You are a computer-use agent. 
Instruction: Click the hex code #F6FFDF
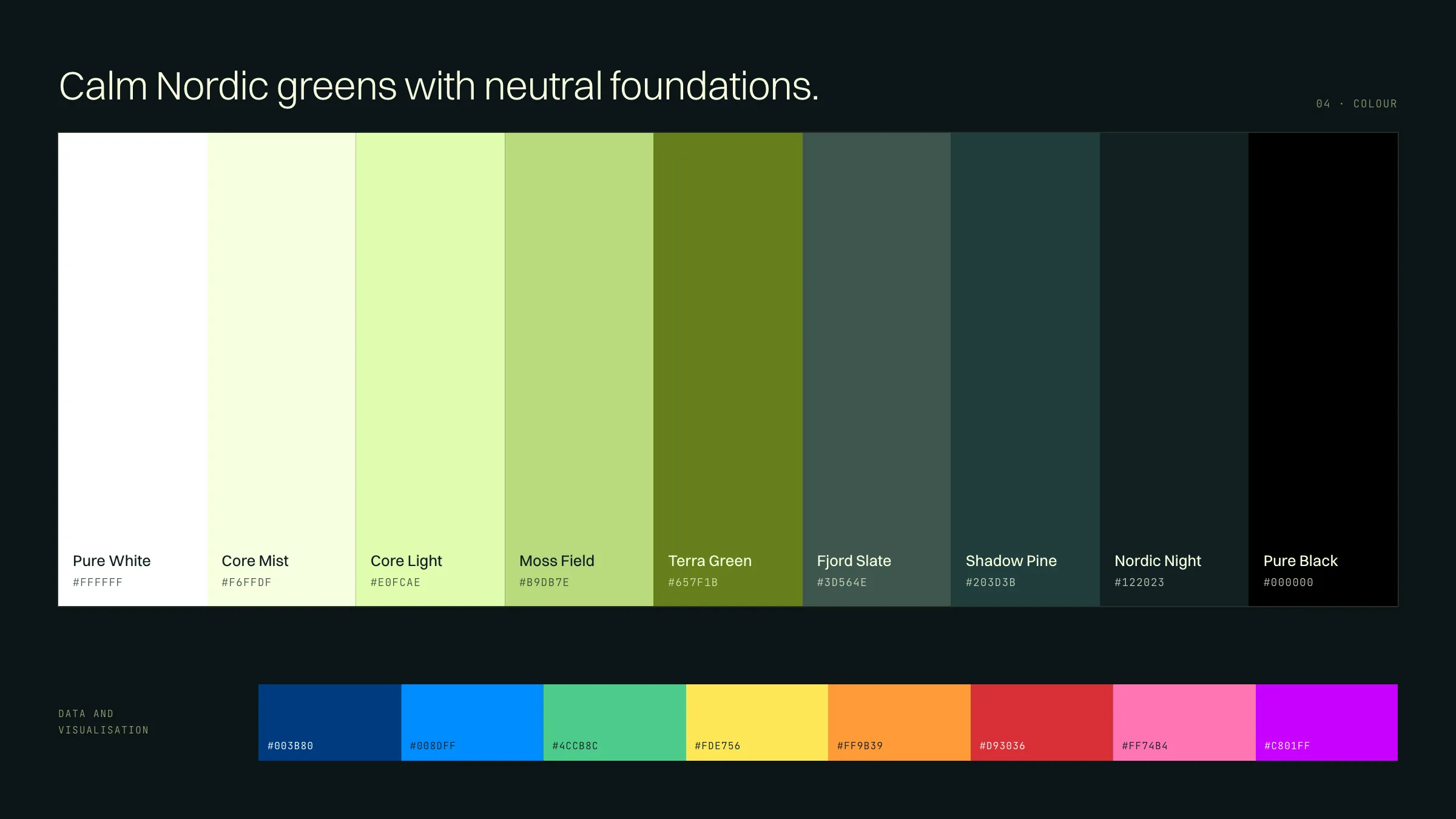pyautogui.click(x=246, y=582)
